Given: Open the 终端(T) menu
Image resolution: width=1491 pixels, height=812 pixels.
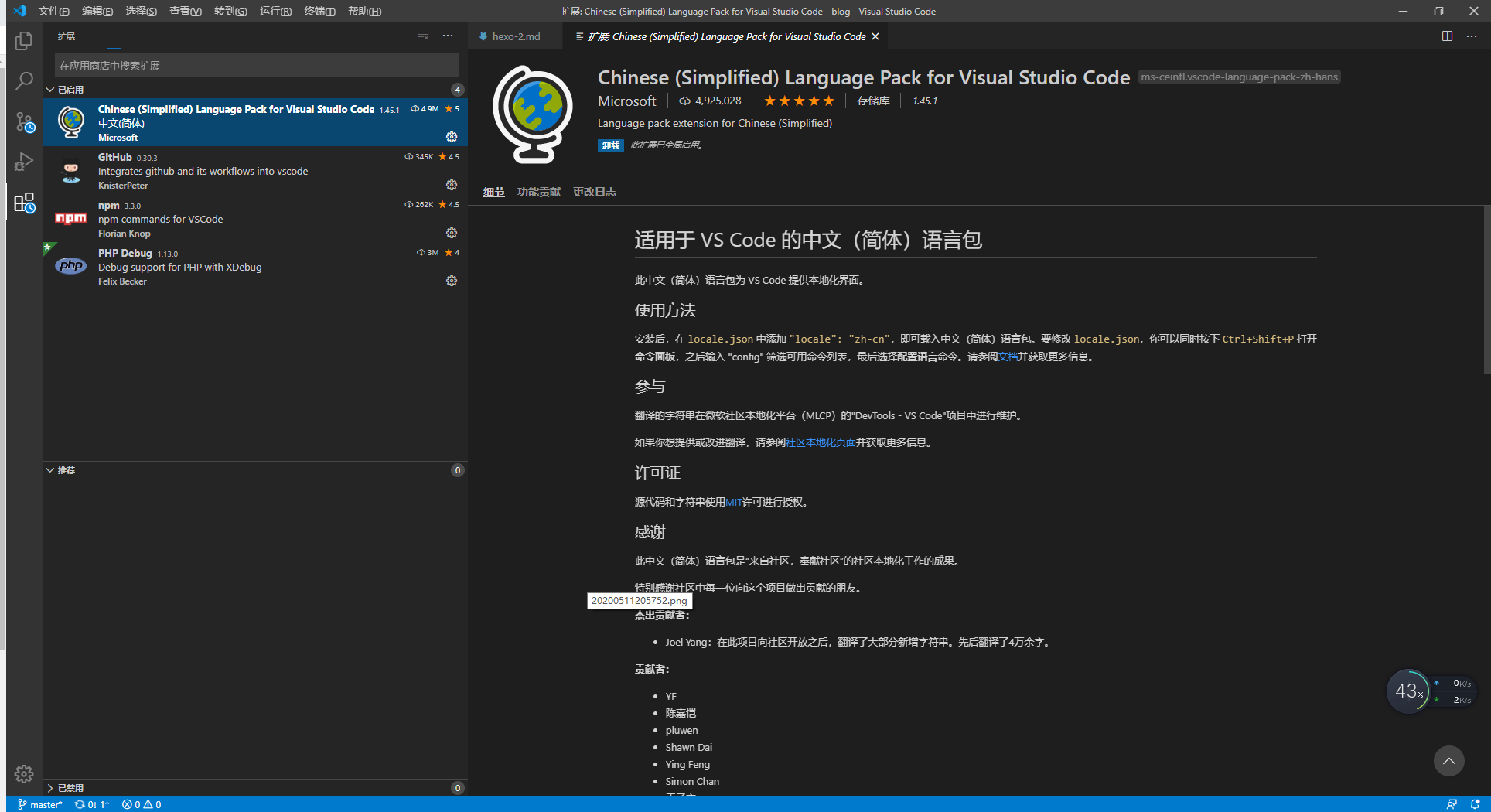Looking at the screenshot, I should pyautogui.click(x=320, y=11).
